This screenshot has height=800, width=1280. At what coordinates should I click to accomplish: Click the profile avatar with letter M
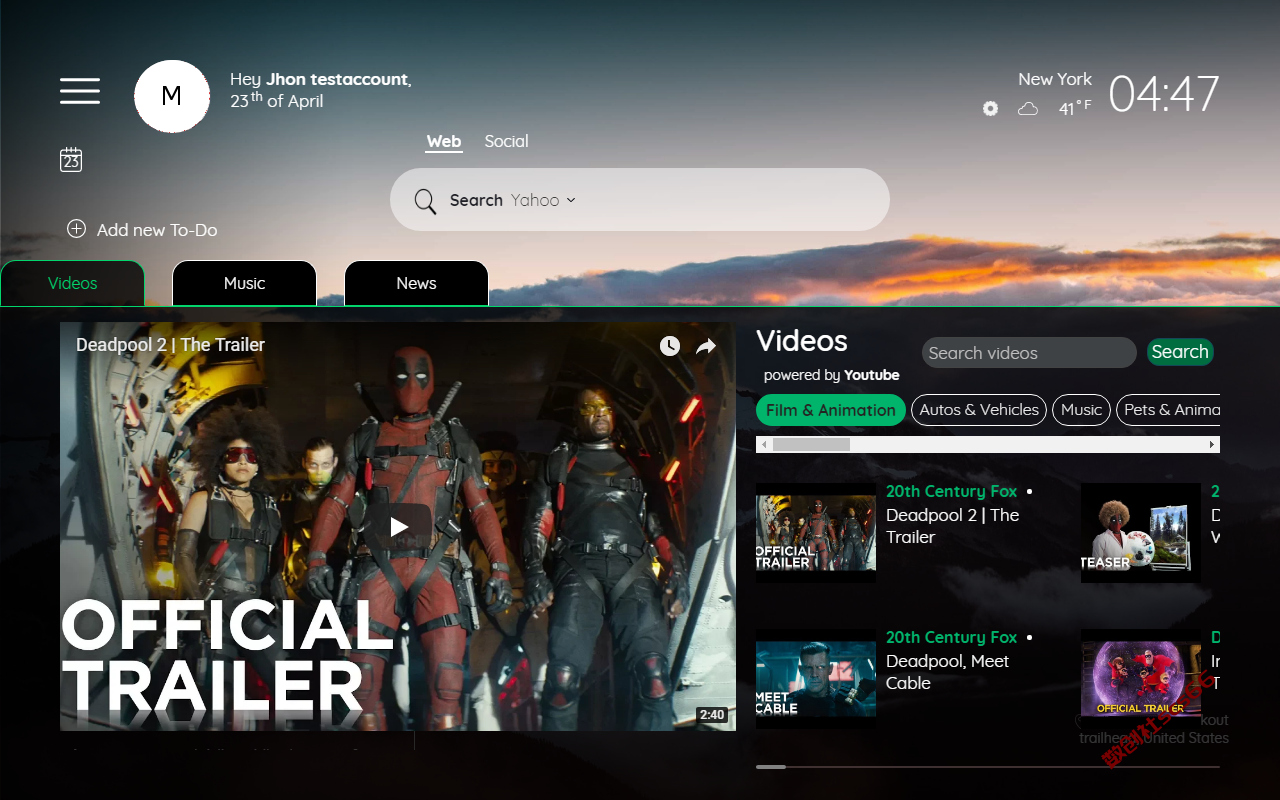pos(172,96)
